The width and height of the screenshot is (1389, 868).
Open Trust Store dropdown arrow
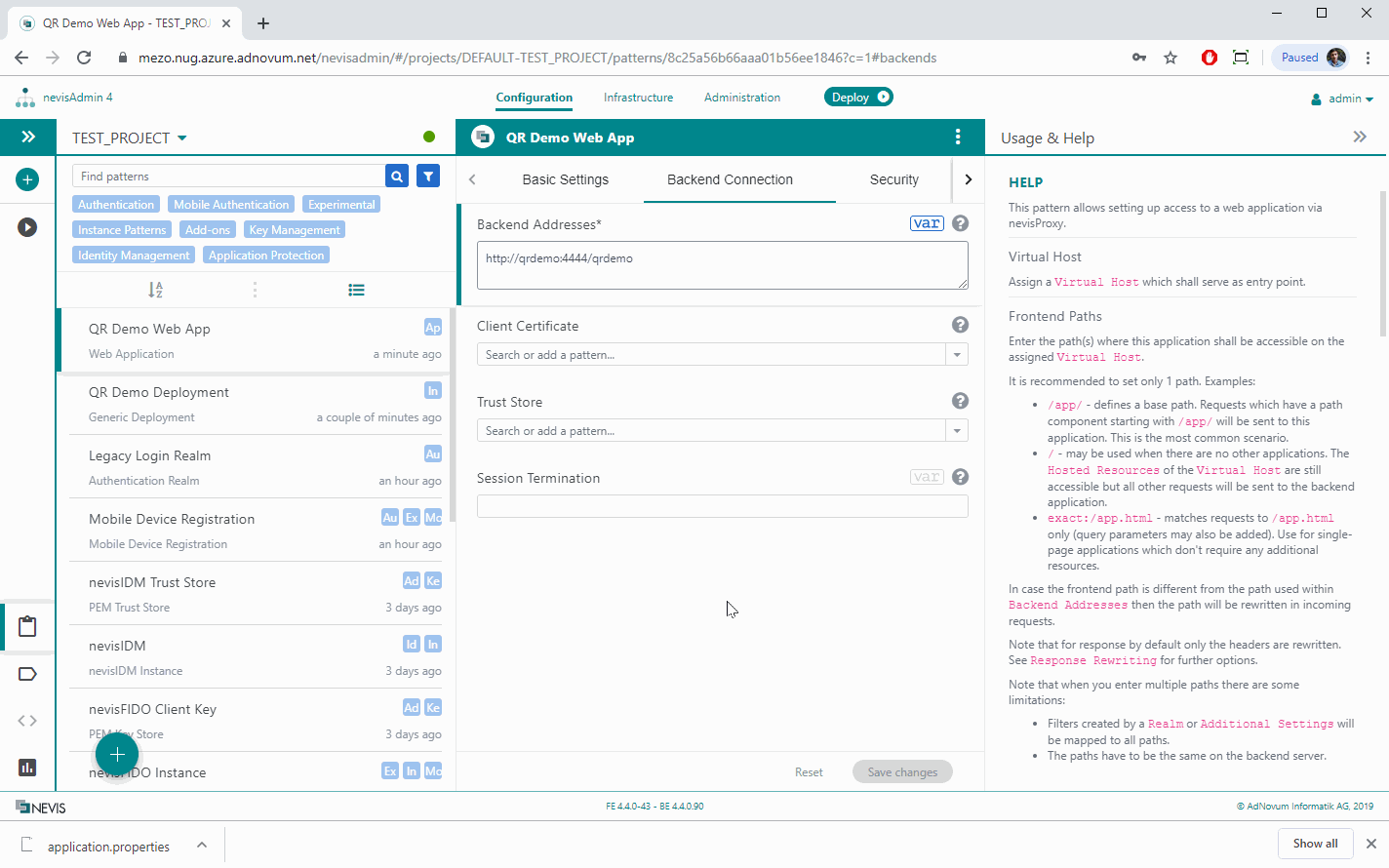pyautogui.click(x=957, y=431)
